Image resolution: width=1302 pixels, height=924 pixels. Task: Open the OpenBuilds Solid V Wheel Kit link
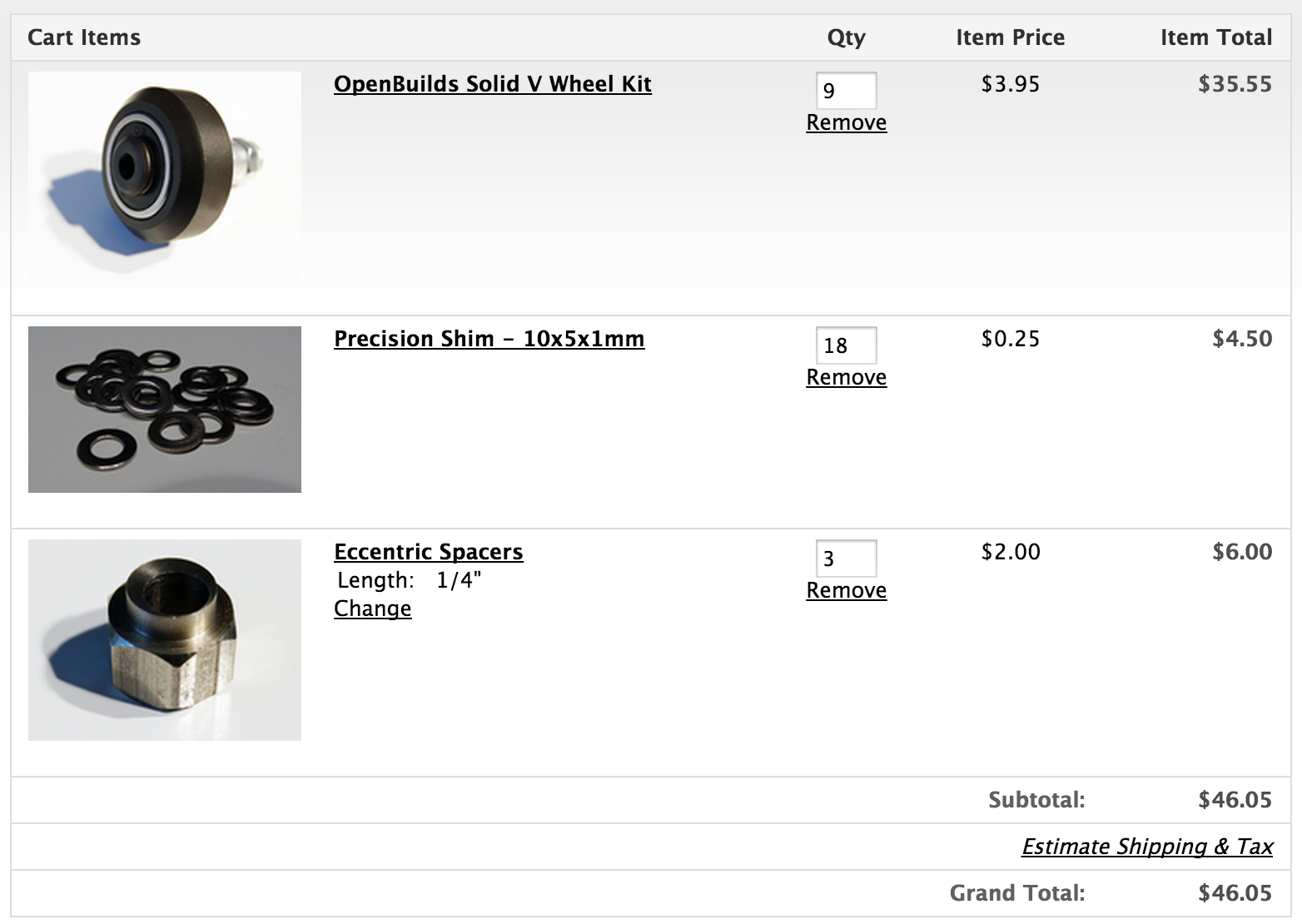[x=492, y=84]
